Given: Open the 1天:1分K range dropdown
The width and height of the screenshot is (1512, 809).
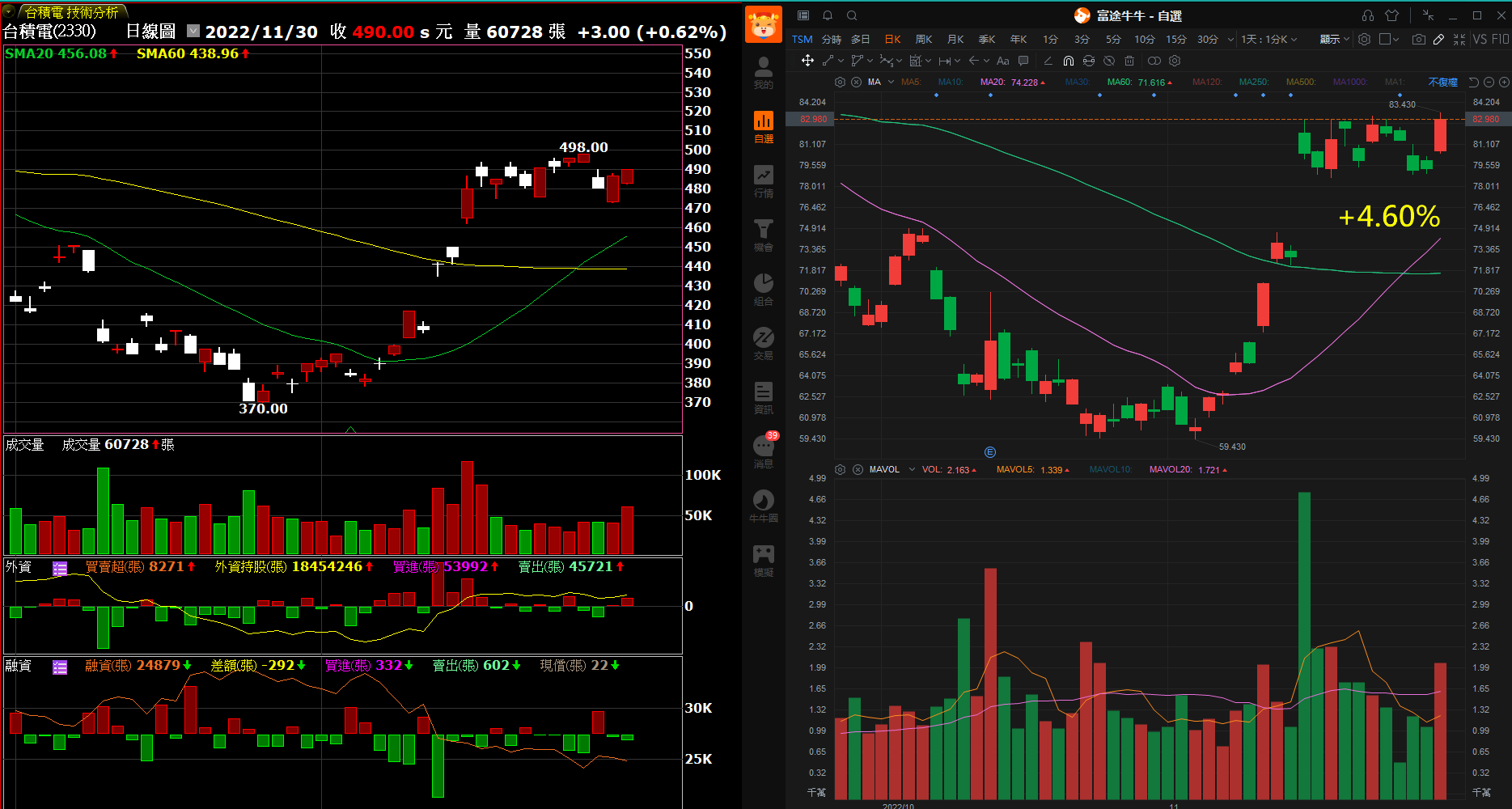Looking at the screenshot, I should [1269, 39].
